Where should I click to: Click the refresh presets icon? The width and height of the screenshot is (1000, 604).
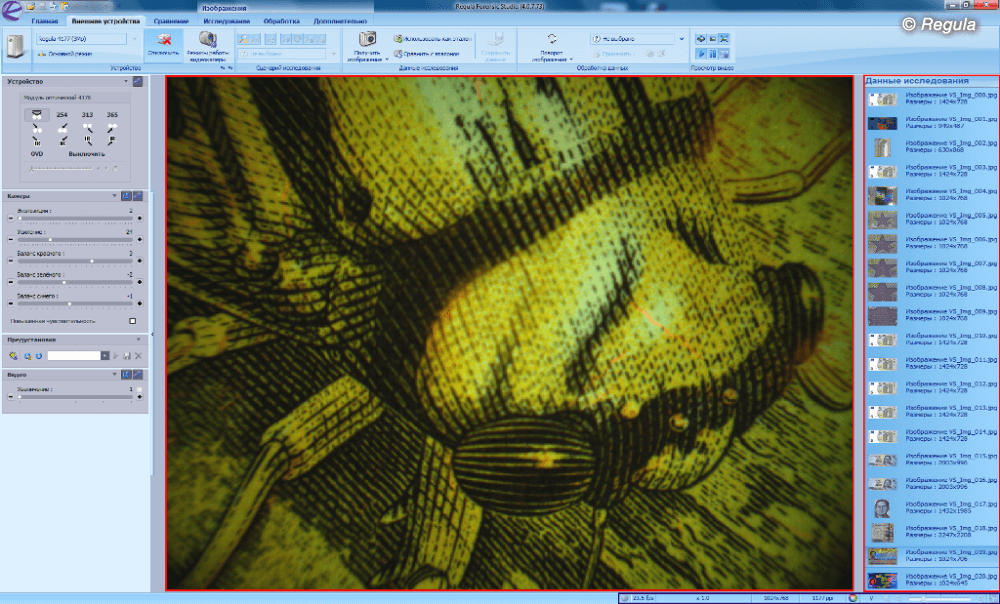39,355
